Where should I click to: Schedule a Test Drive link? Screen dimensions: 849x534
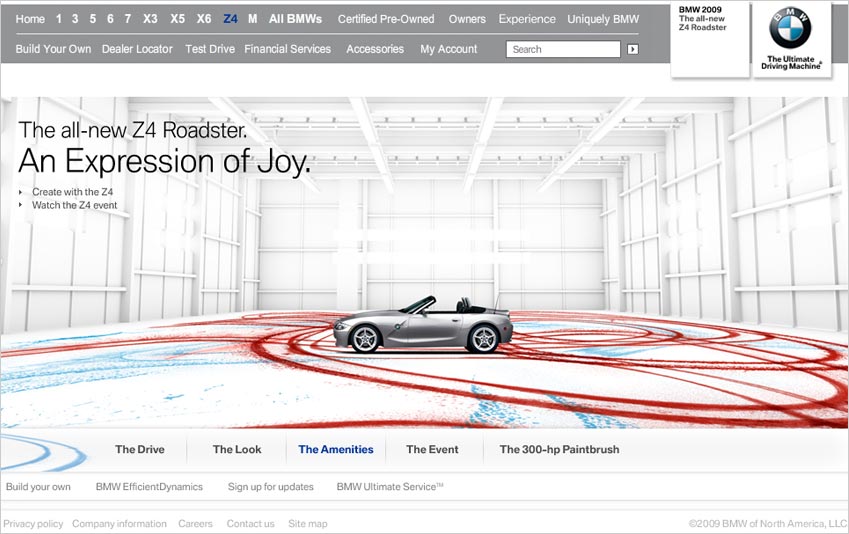210,49
